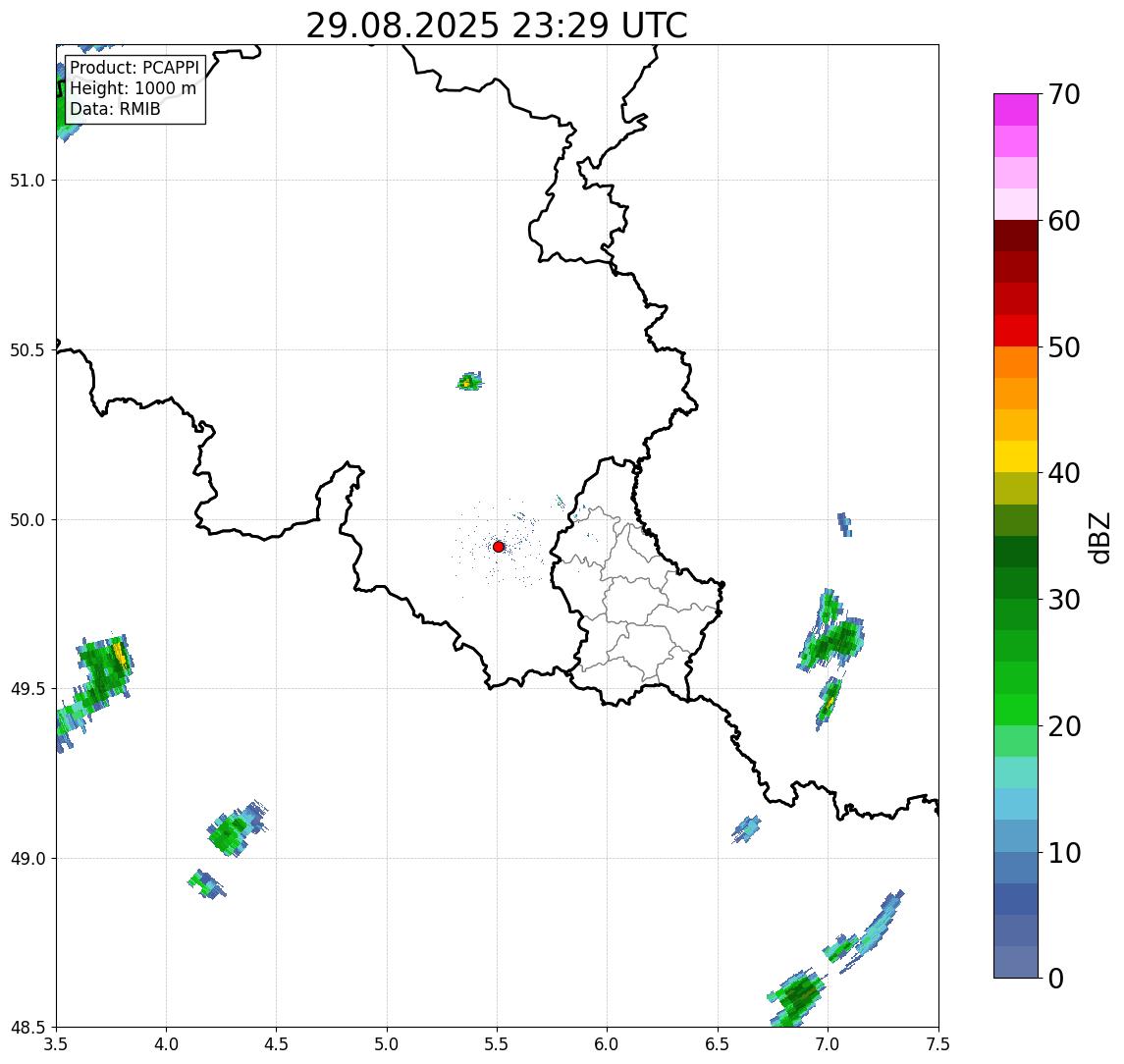Click the longitude axis label "5.5"
The height and width of the screenshot is (1064, 1124).
tap(498, 1044)
